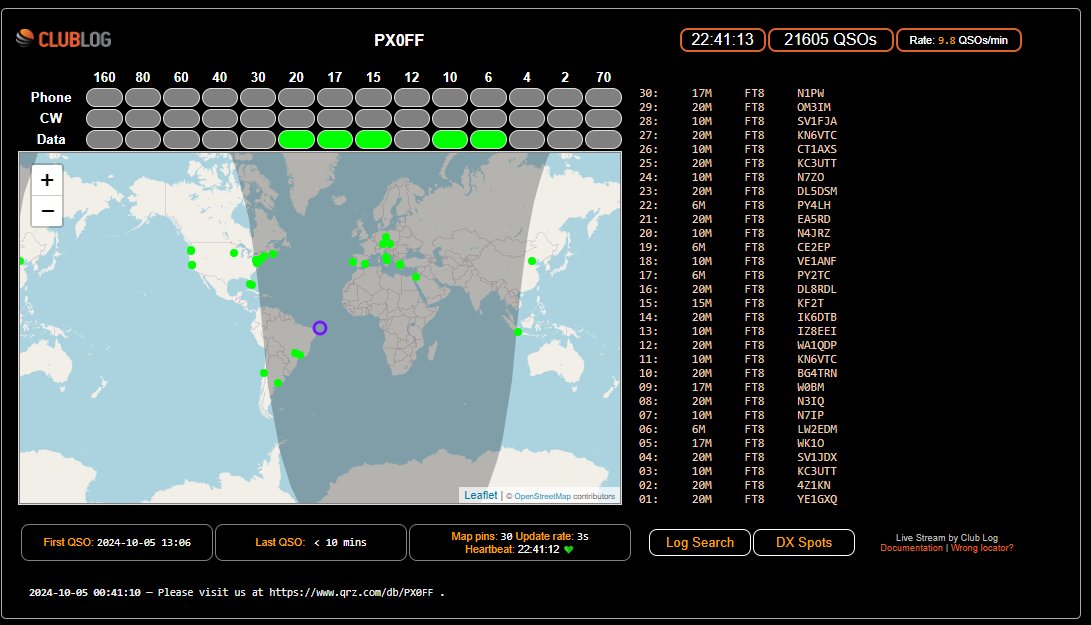Select the Data 6m band indicator
The width and height of the screenshot is (1091, 625).
[488, 139]
